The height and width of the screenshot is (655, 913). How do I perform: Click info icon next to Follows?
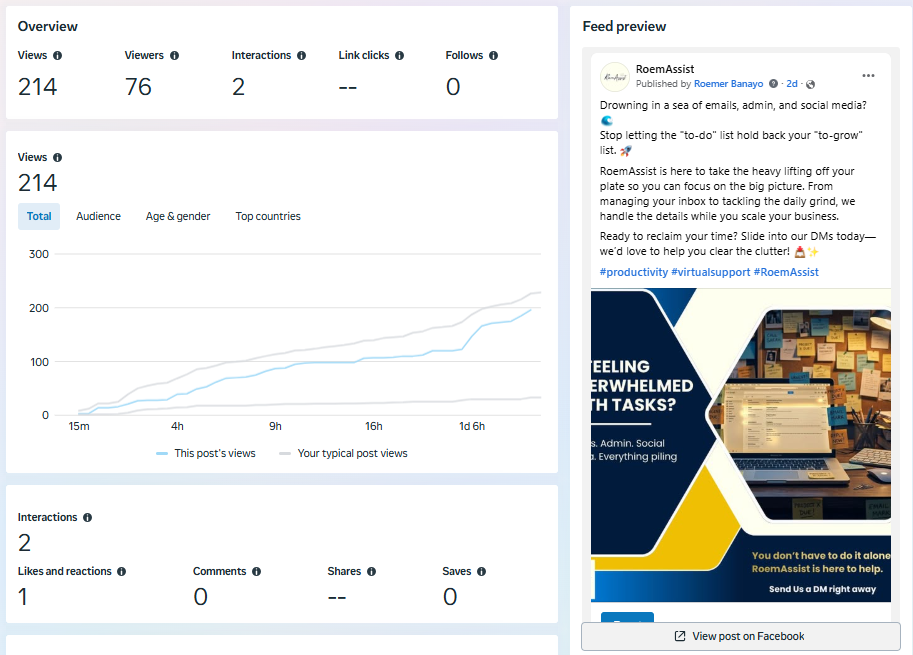pyautogui.click(x=493, y=56)
